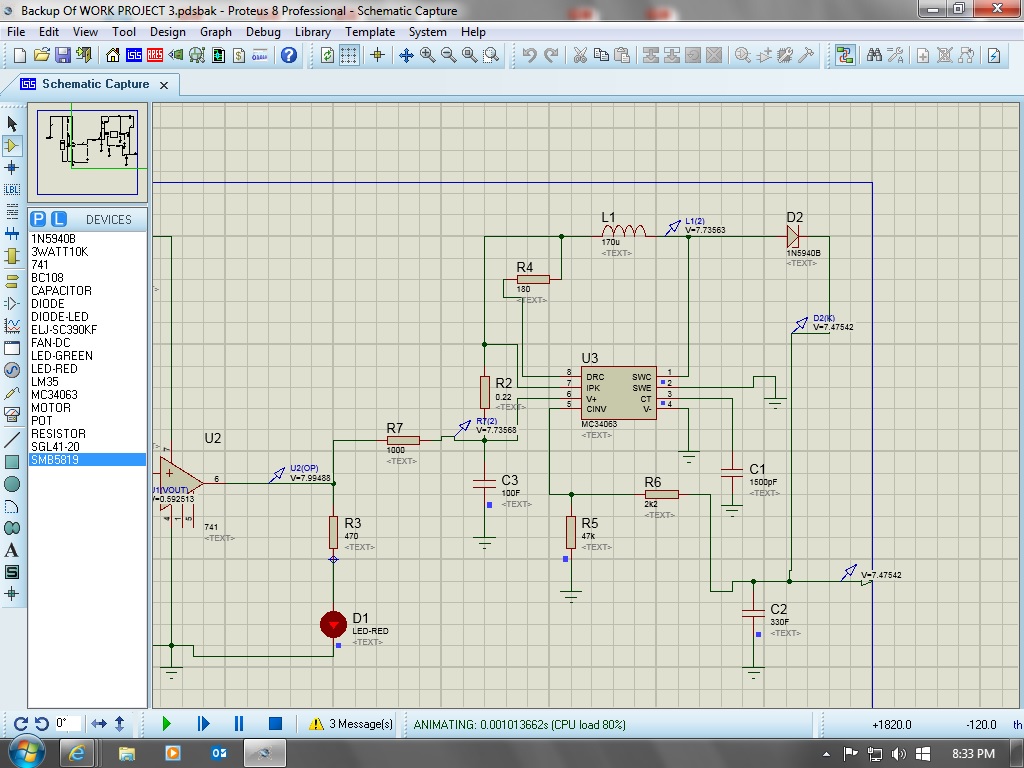Step the simulation forward
The width and height of the screenshot is (1024, 768).
(203, 723)
